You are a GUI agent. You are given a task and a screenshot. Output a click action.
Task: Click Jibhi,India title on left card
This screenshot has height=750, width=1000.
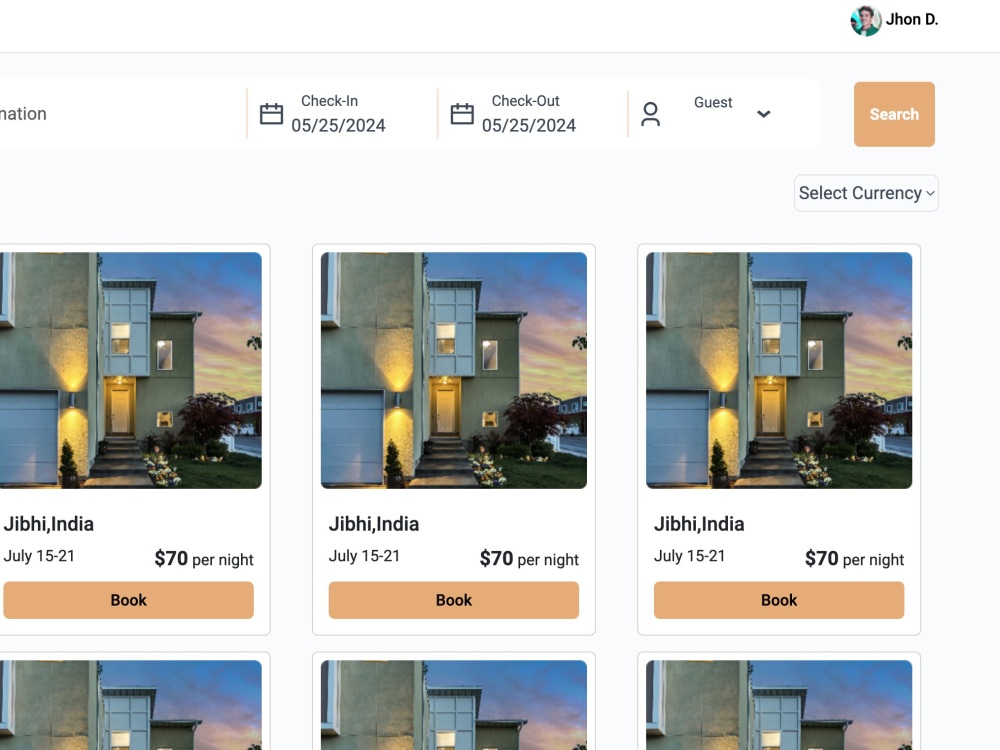(48, 524)
